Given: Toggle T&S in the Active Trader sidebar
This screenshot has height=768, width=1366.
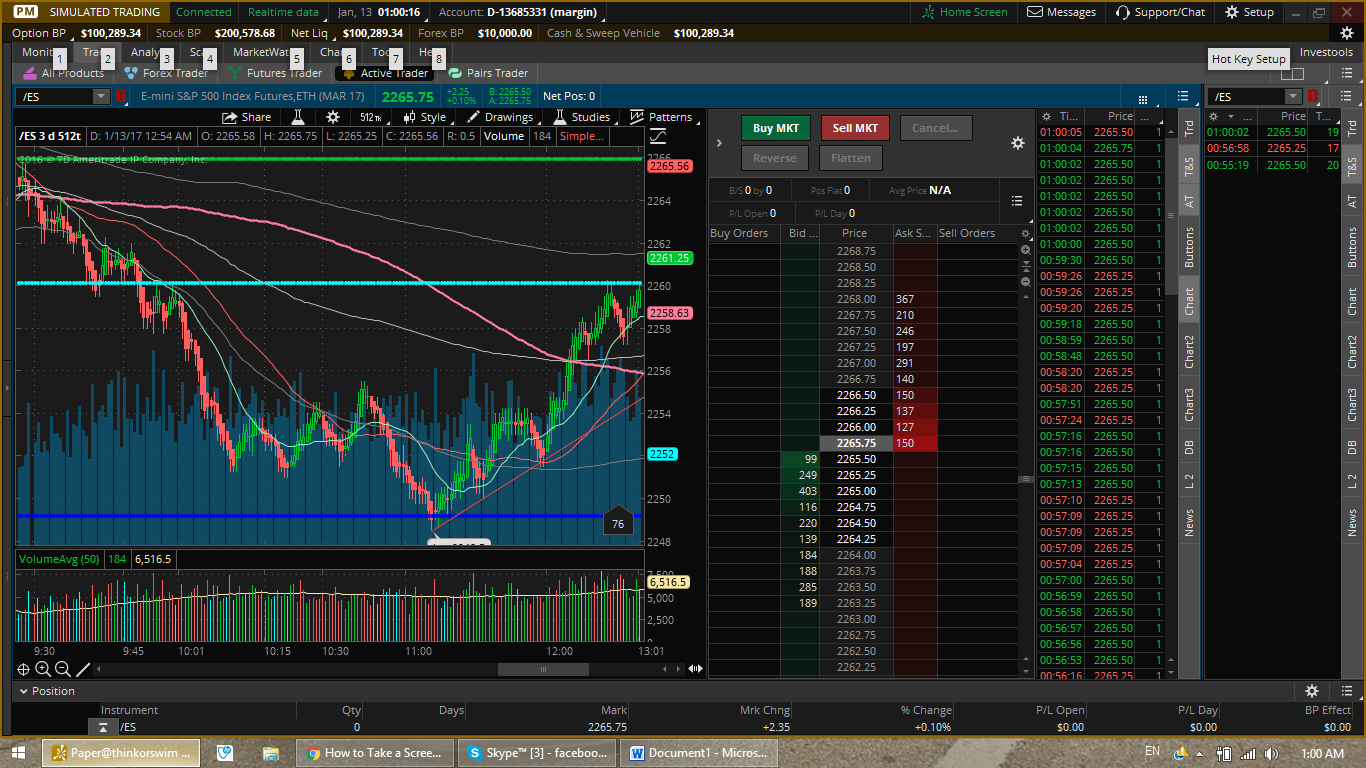Looking at the screenshot, I should (1189, 165).
